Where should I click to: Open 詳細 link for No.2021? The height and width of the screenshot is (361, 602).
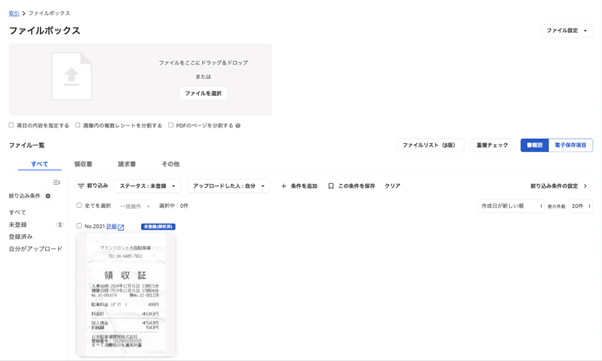coord(111,226)
